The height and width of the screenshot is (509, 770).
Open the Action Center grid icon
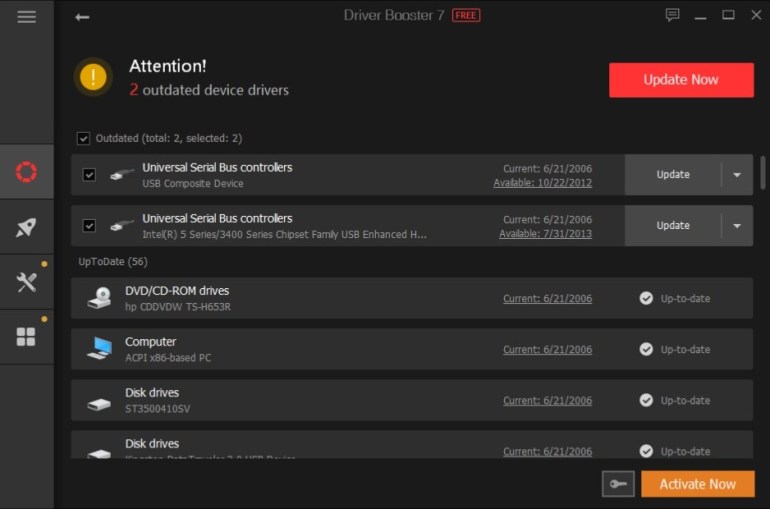(x=27, y=336)
